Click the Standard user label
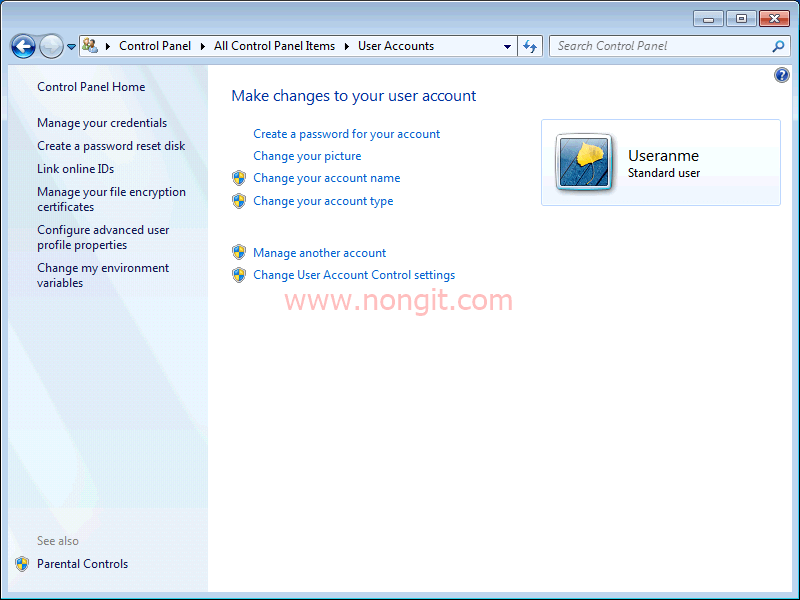 [664, 173]
